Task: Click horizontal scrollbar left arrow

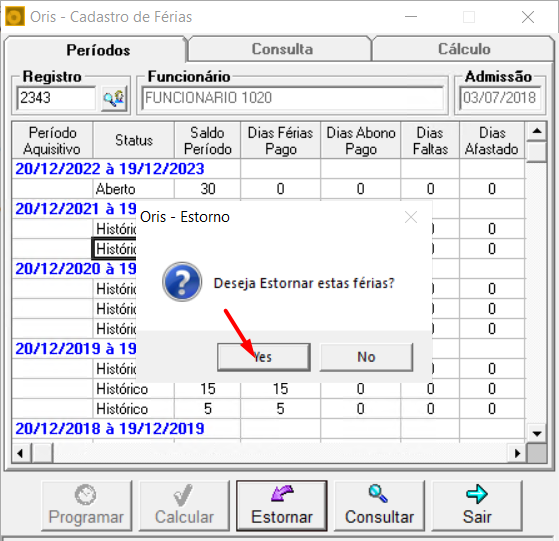Action: tap(21, 453)
